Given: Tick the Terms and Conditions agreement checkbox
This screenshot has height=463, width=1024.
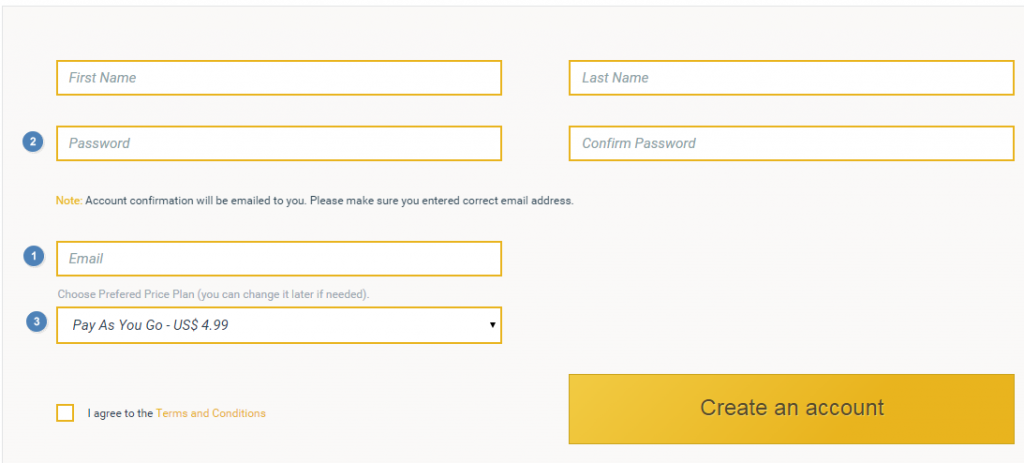Looking at the screenshot, I should tap(65, 413).
